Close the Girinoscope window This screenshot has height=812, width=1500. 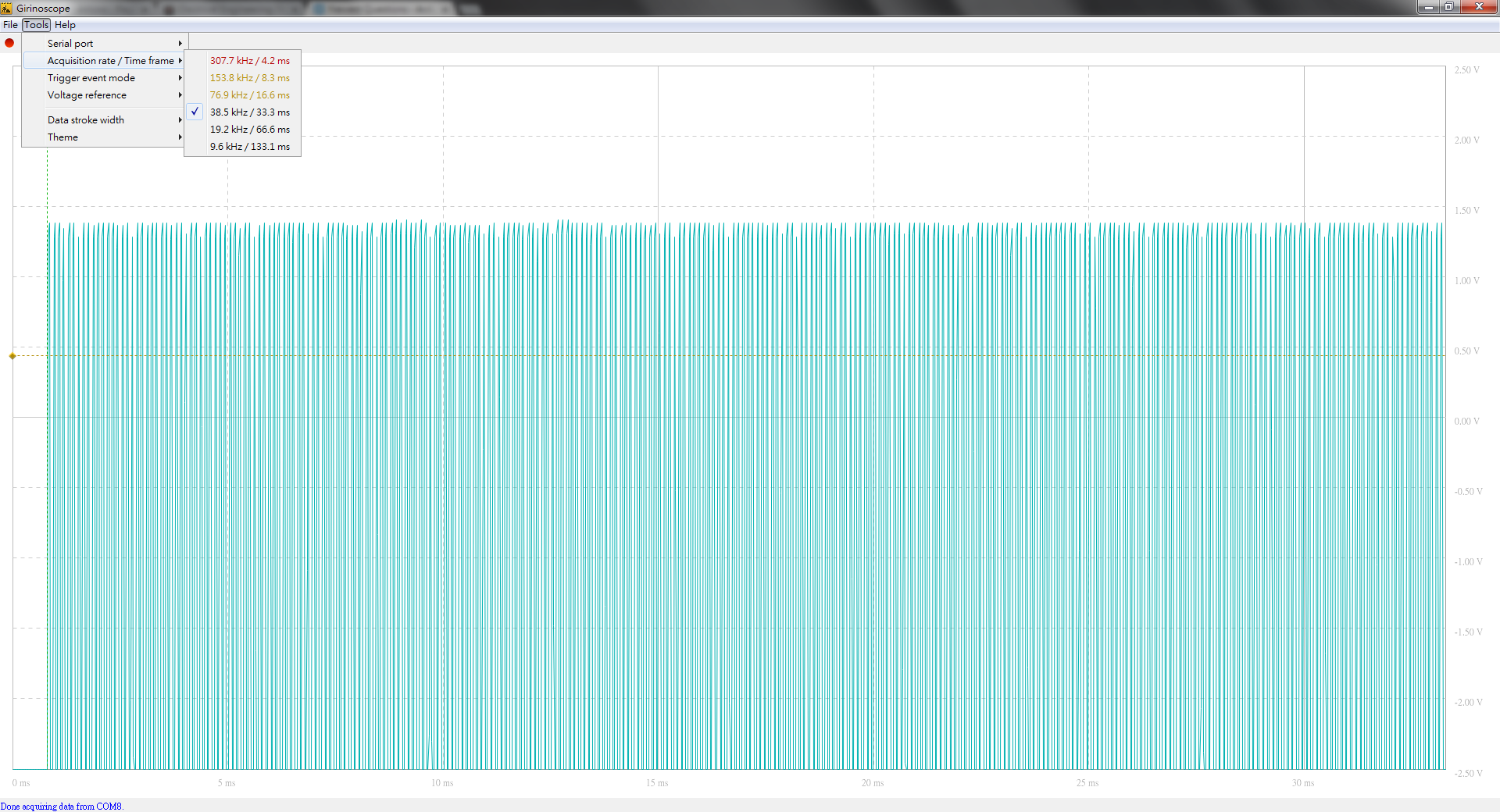[x=1478, y=7]
